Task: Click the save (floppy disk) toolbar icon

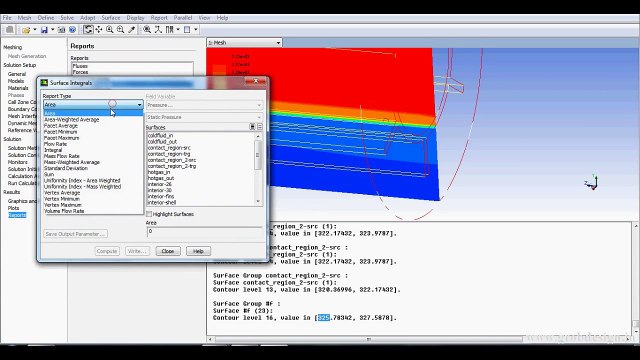Action: (44, 30)
